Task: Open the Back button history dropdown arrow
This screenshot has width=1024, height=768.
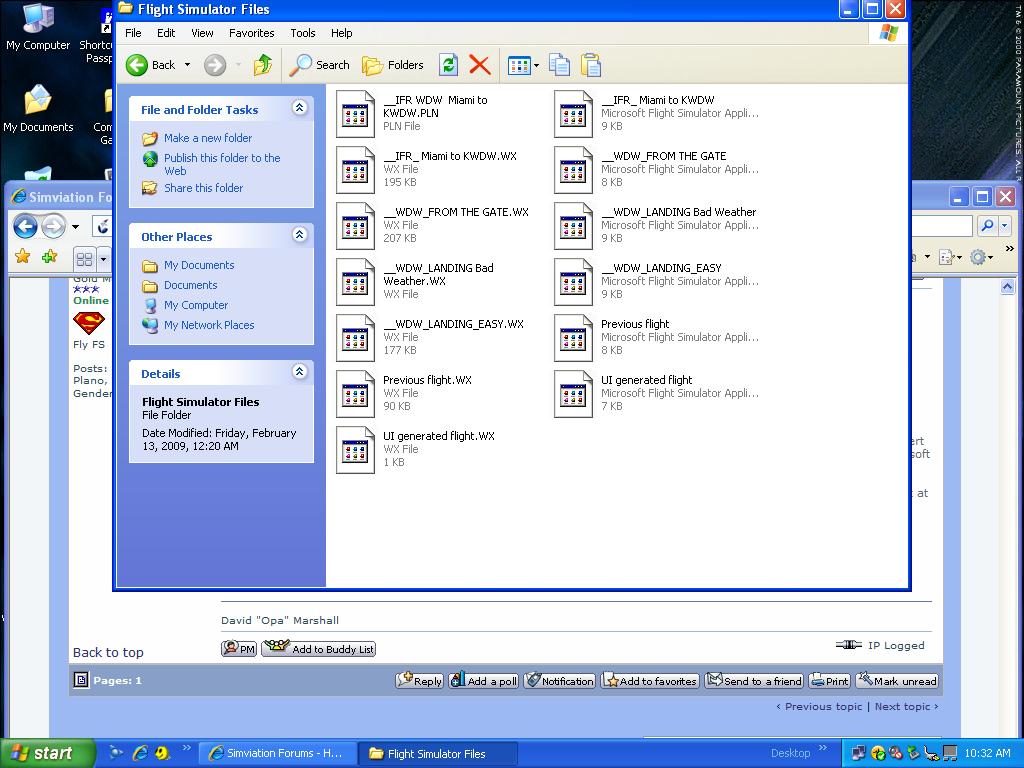Action: (x=187, y=65)
